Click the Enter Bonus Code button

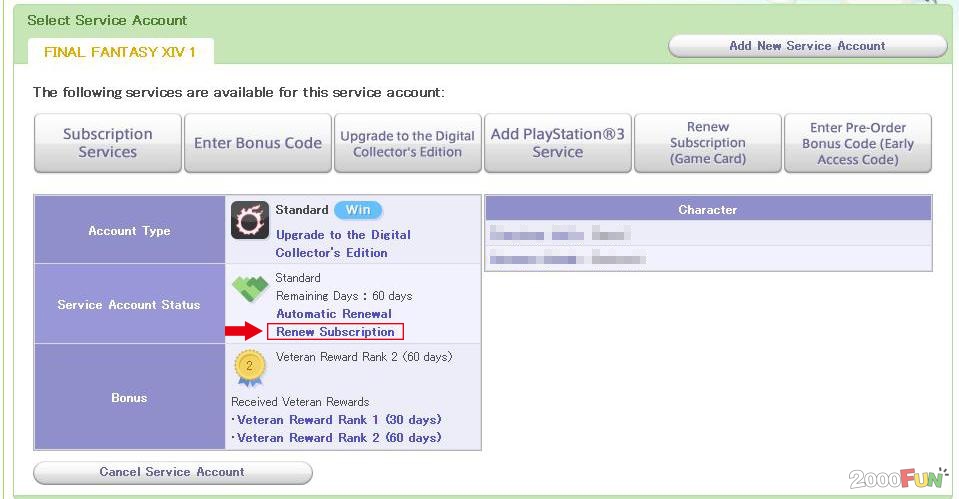click(x=258, y=143)
